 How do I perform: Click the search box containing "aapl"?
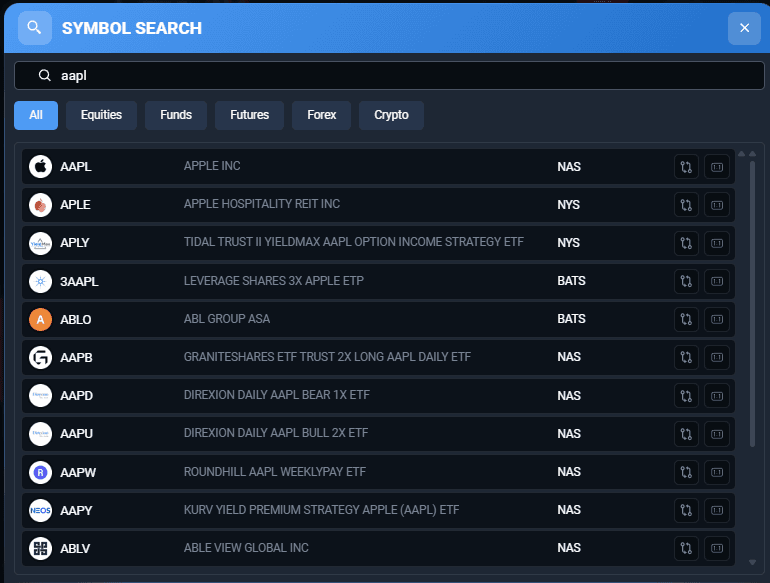click(389, 76)
